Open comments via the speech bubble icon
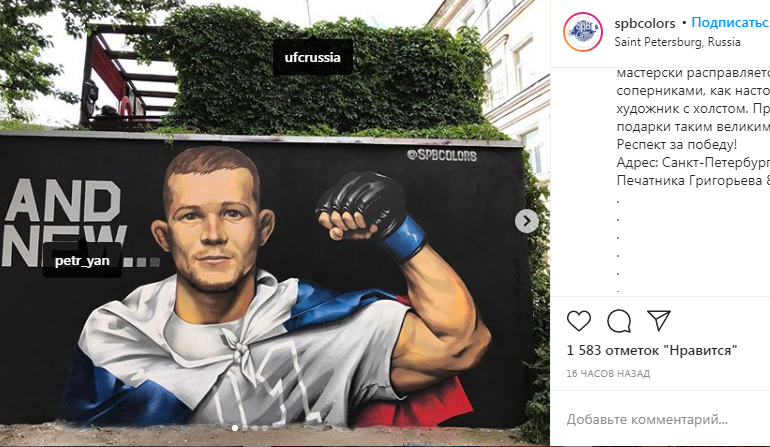The height and width of the screenshot is (447, 770). (x=619, y=321)
